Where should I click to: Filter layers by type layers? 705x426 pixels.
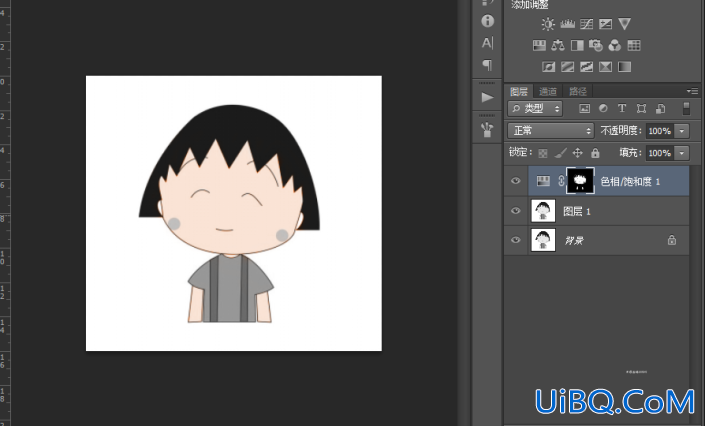tap(622, 108)
